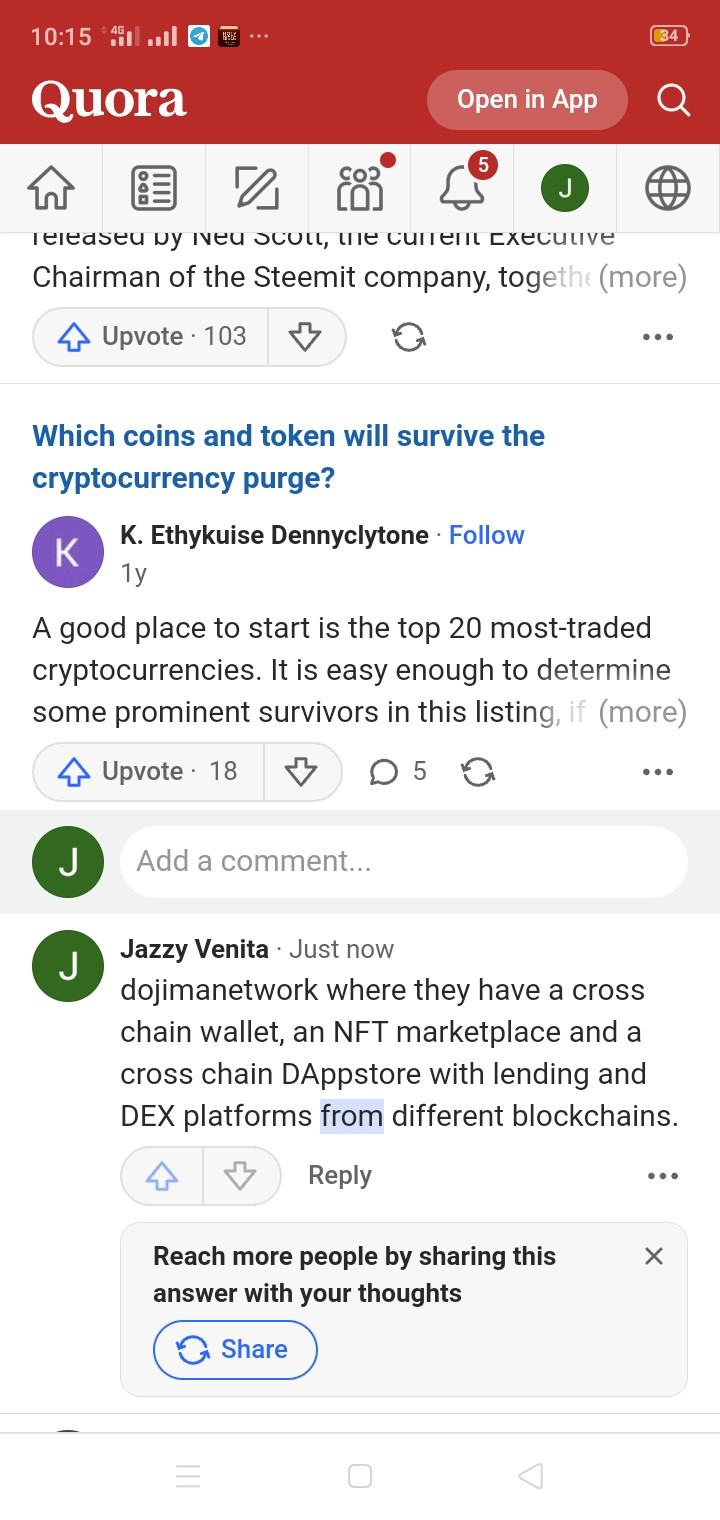Upvote the answer with 18 upvotes

tap(148, 771)
